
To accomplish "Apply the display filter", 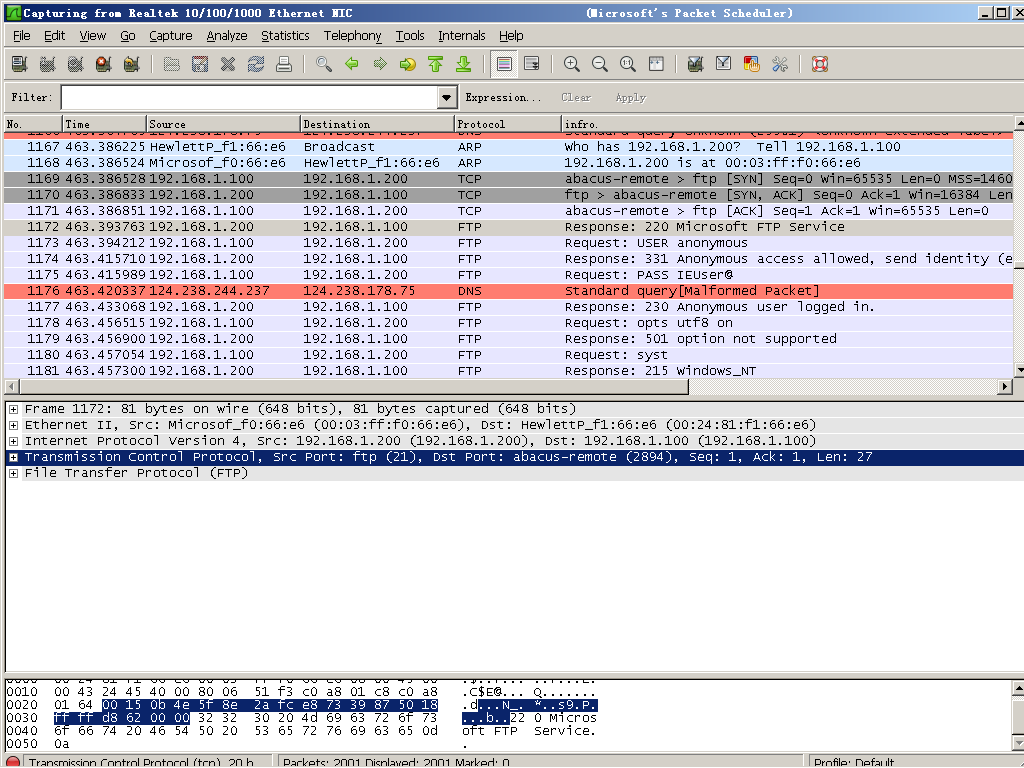I will coord(630,97).
